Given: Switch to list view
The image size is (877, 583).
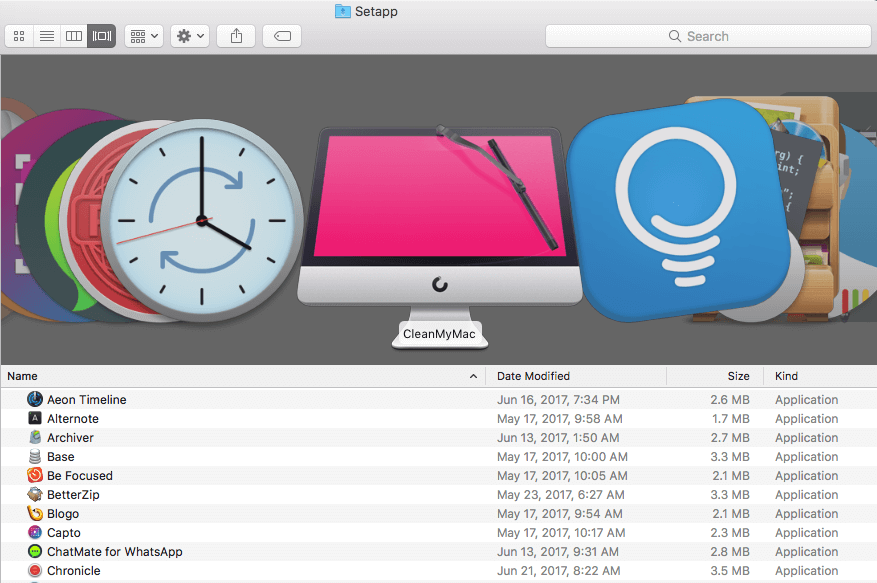Looking at the screenshot, I should (x=47, y=36).
